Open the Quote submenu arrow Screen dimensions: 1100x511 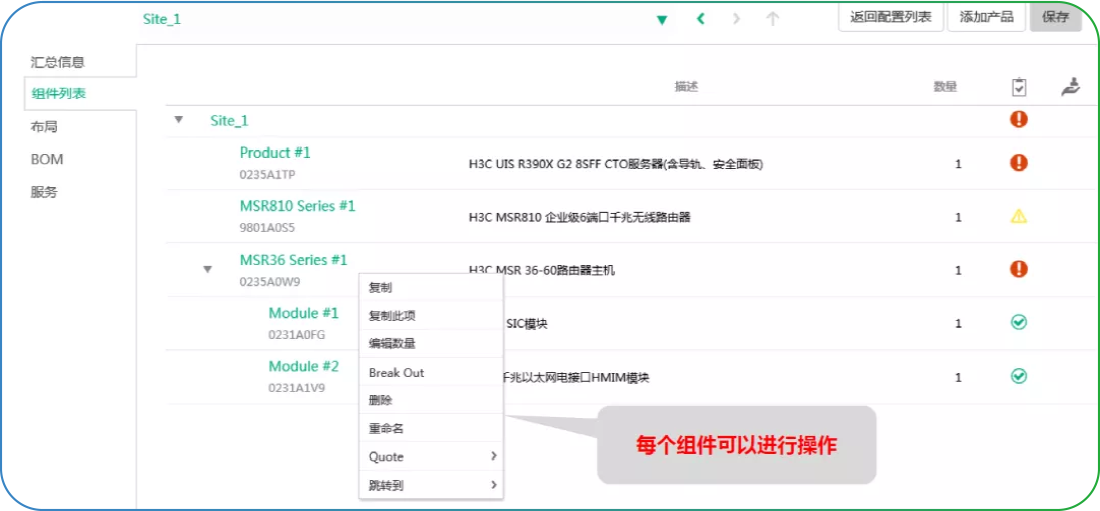click(x=493, y=456)
